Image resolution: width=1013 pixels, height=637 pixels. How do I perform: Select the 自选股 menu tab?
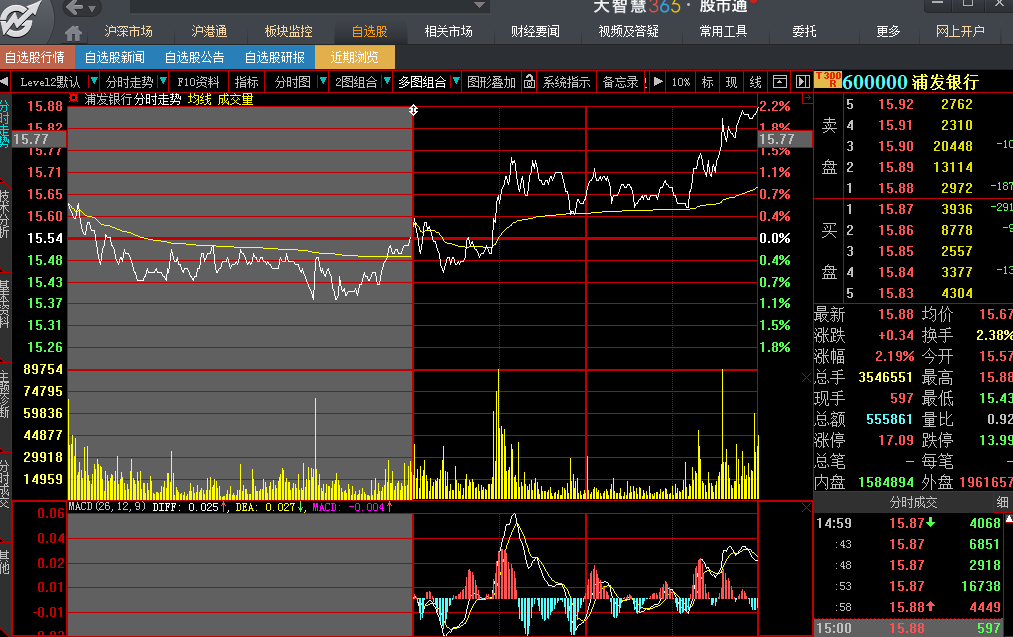coord(370,31)
